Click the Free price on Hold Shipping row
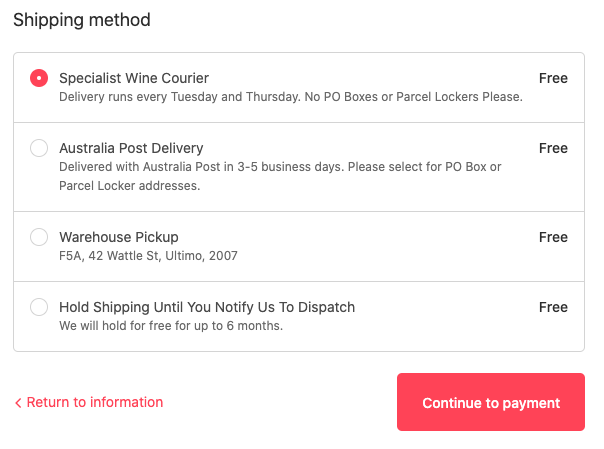 click(553, 307)
